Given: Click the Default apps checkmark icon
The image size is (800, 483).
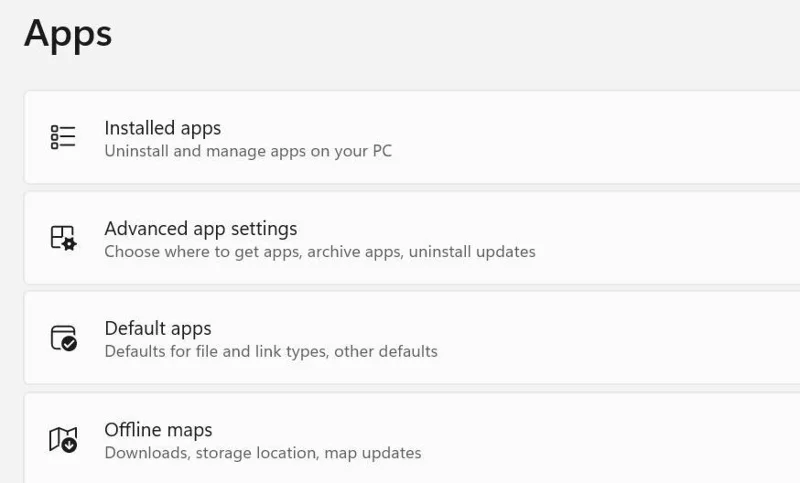Looking at the screenshot, I should 63,338.
